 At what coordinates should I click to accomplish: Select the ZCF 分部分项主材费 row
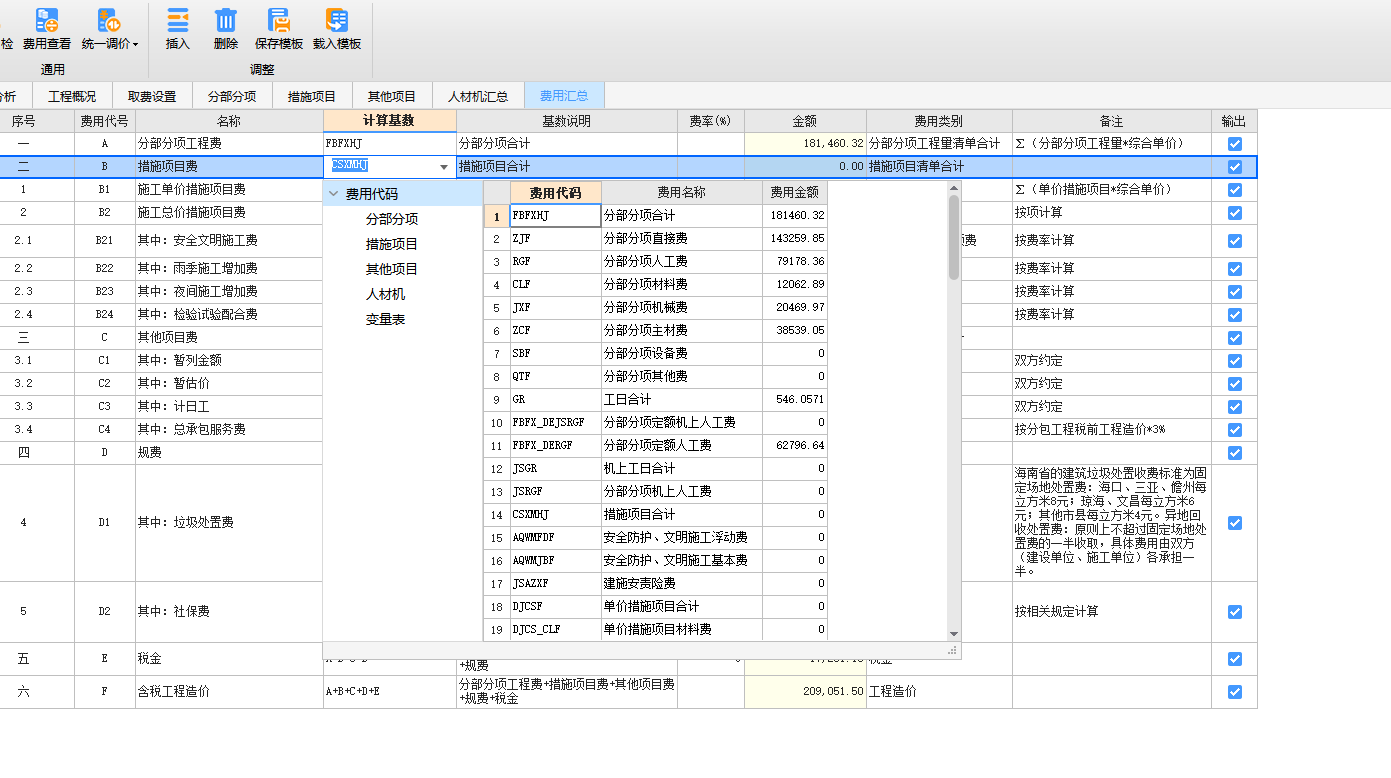656,330
